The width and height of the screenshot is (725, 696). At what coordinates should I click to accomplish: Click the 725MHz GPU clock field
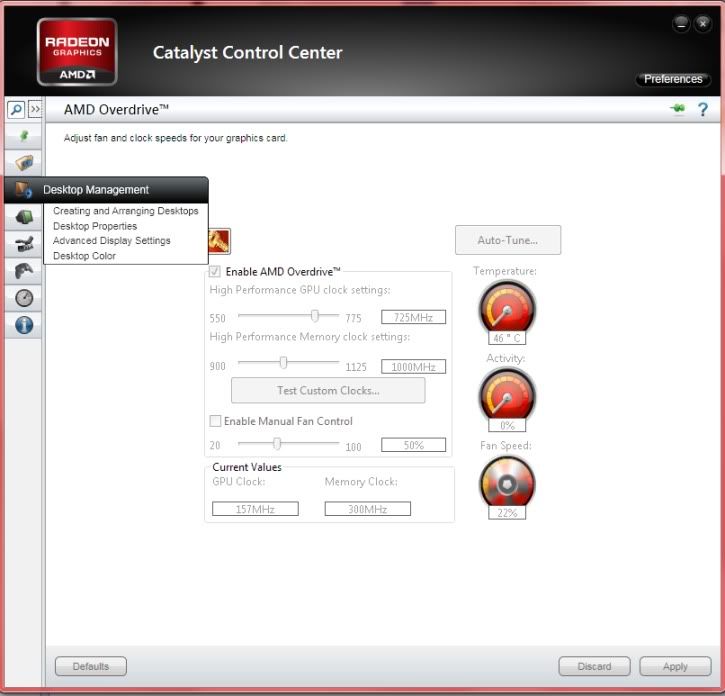point(413,317)
